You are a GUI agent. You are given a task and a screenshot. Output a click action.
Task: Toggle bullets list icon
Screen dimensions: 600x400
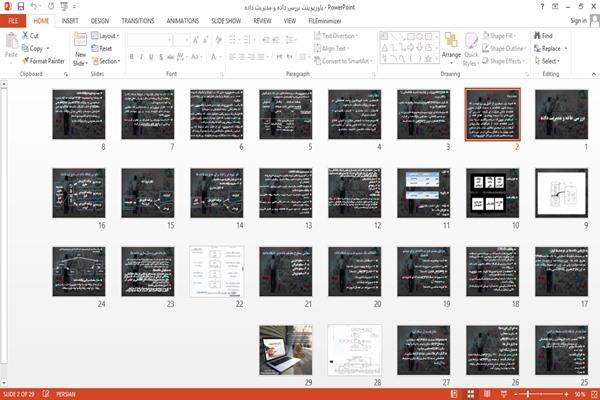pyautogui.click(x=233, y=39)
